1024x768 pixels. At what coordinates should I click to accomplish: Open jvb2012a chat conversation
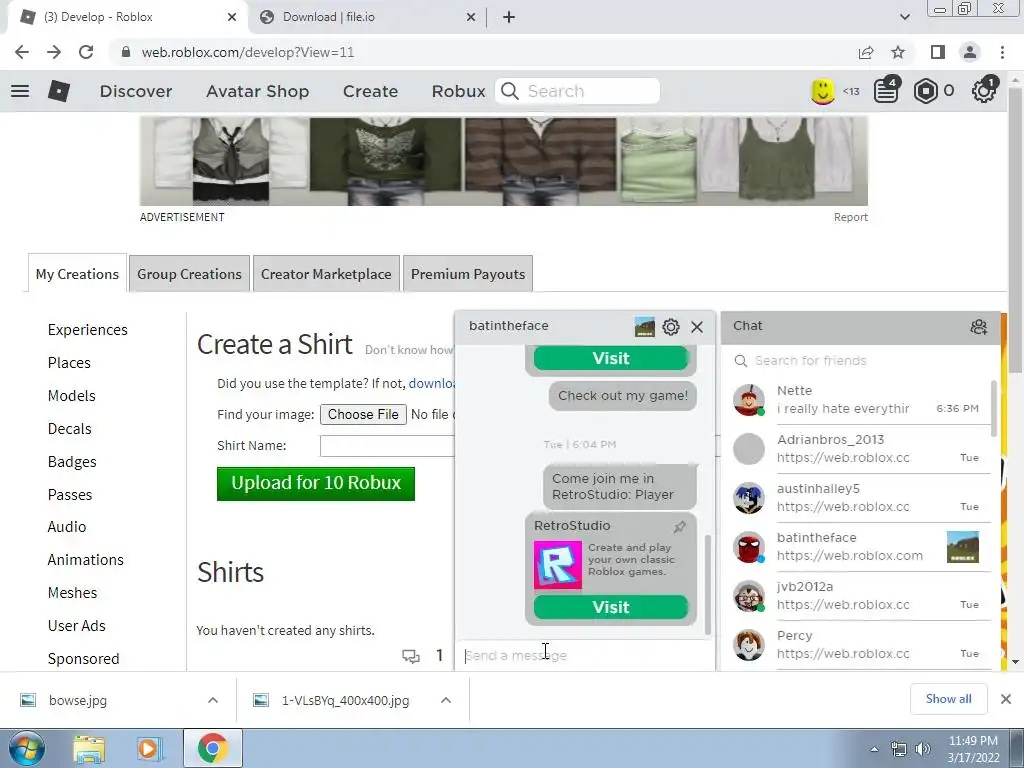(859, 596)
